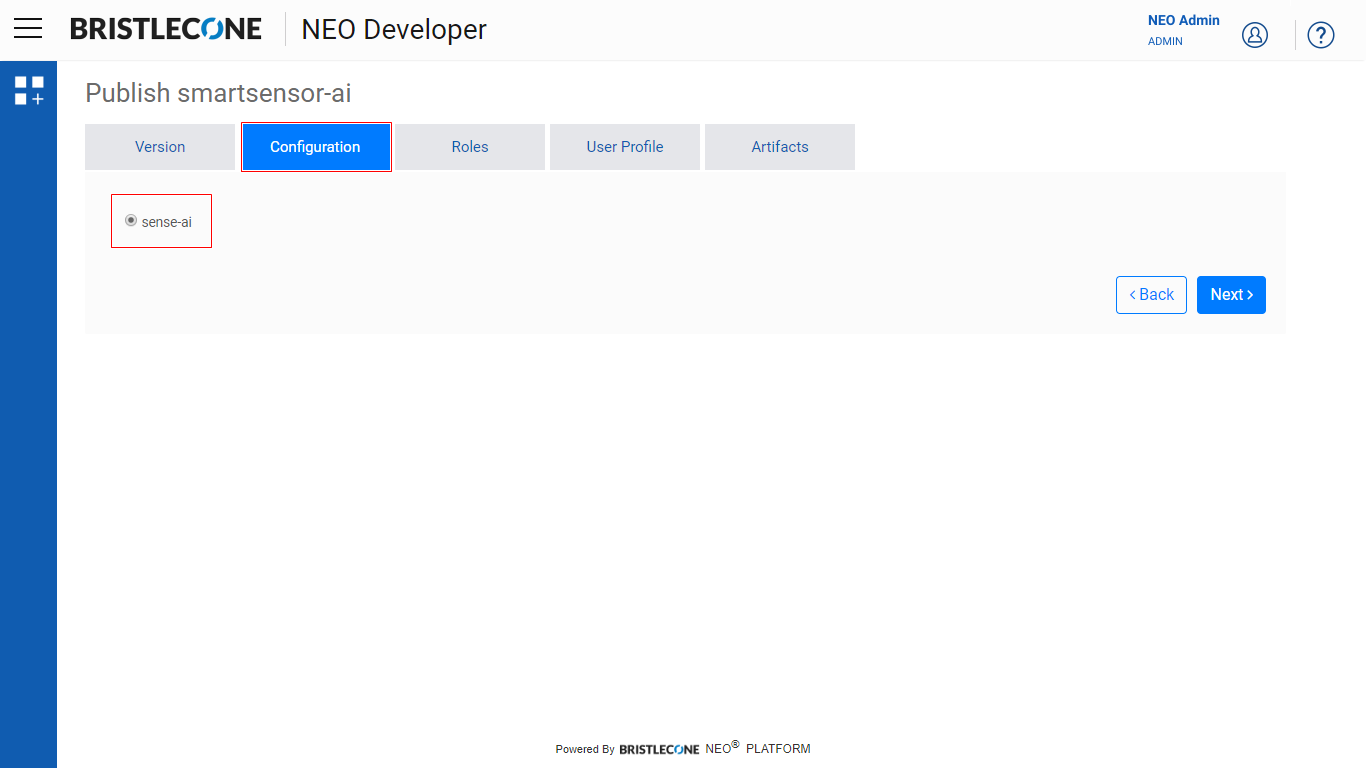
Task: Click the Back button
Action: [1151, 295]
